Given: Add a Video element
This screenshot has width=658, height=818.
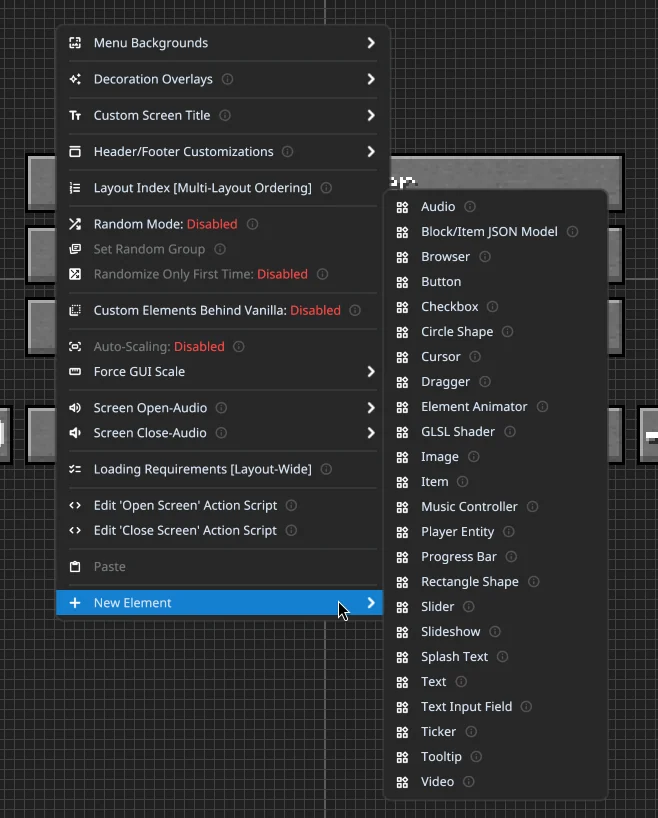Looking at the screenshot, I should coord(496,781).
